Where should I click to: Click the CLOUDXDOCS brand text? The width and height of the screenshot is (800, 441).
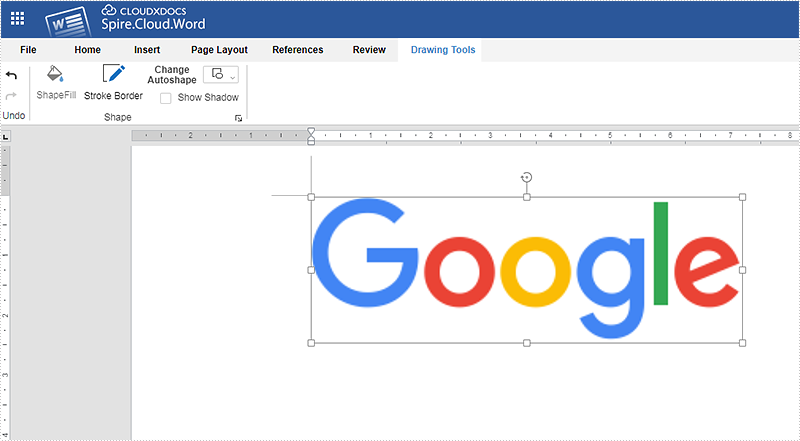tap(153, 11)
